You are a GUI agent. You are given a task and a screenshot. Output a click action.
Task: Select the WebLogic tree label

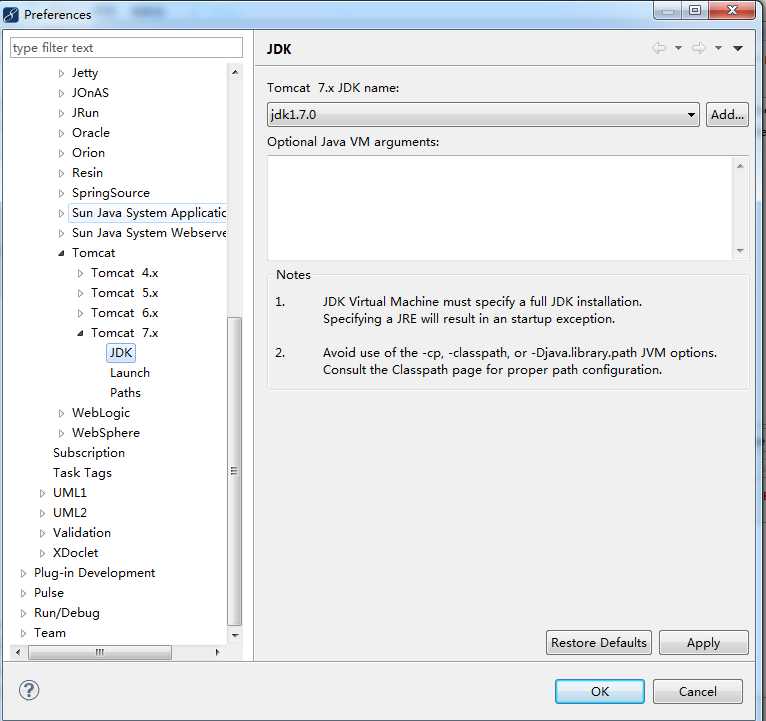(101, 413)
